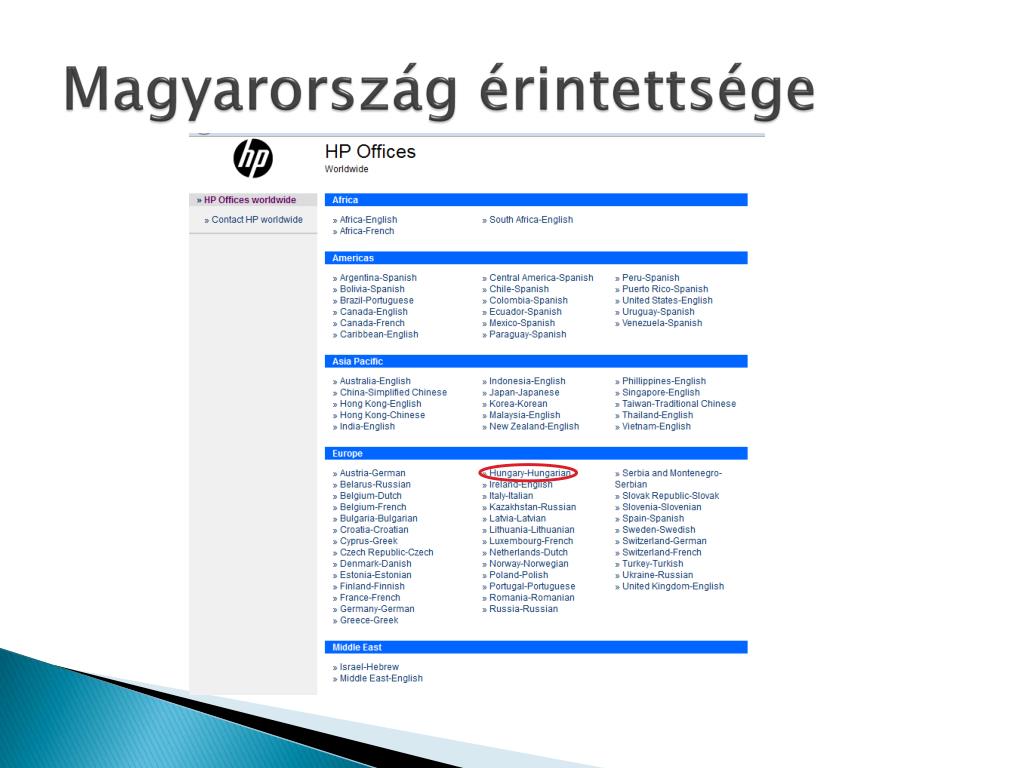Screen dimensions: 1024x768
Task: Select Mexico-Spanish link
Action: pos(522,323)
